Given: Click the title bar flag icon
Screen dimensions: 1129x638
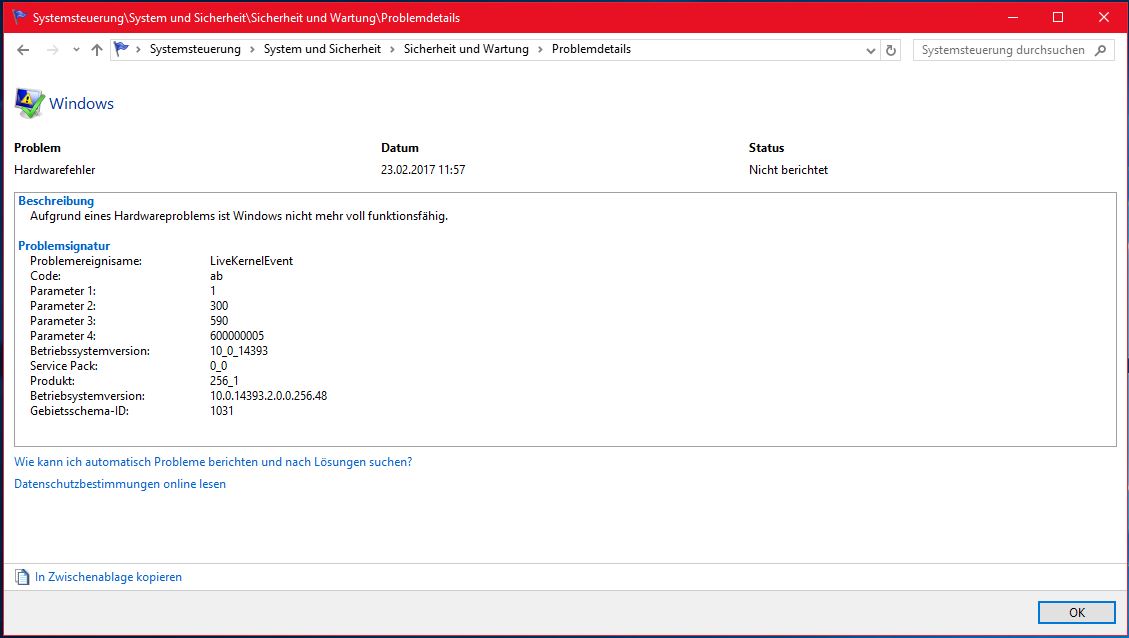Looking at the screenshot, I should click(x=19, y=17).
